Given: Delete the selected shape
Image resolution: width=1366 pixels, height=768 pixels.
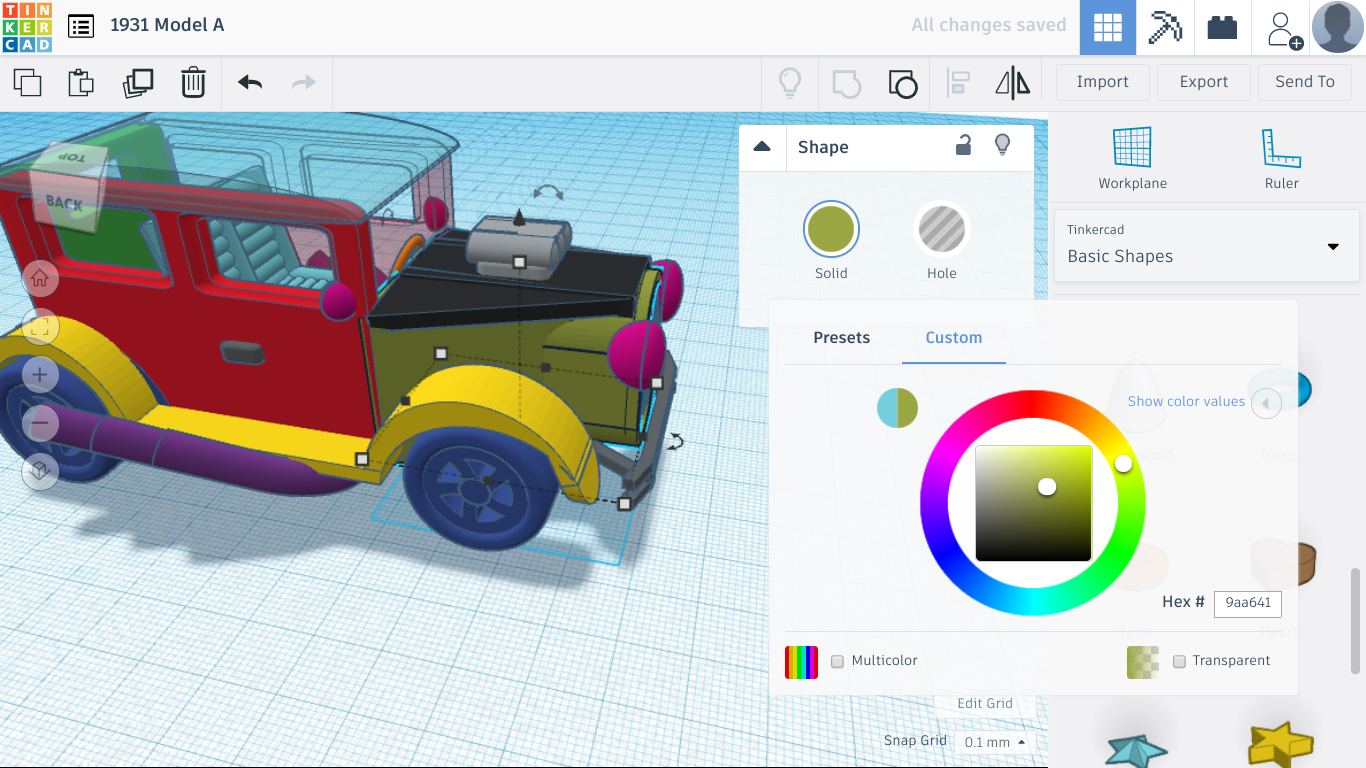Looking at the screenshot, I should pos(192,83).
